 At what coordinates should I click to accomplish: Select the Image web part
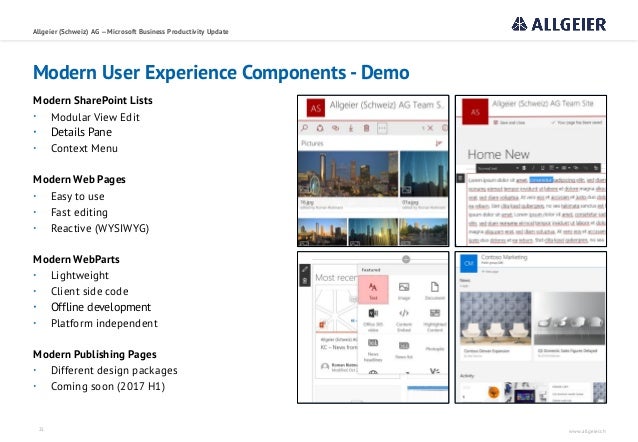[404, 291]
